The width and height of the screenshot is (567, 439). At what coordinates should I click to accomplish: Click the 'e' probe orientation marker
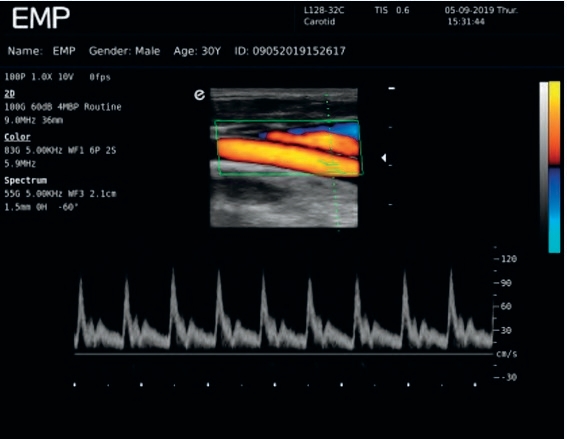pos(200,95)
